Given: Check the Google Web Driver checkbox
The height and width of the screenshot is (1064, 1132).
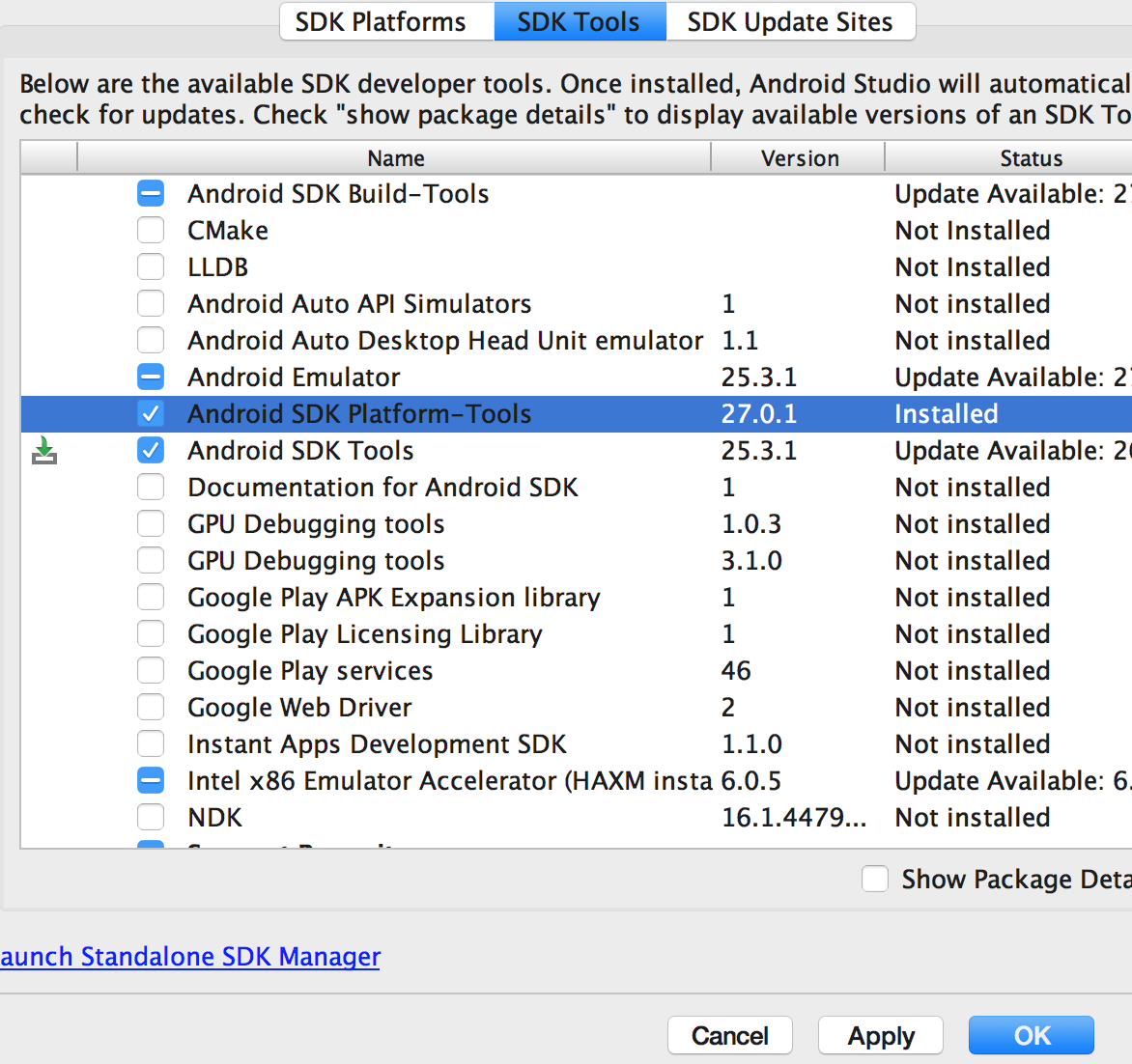Looking at the screenshot, I should coord(151,708).
